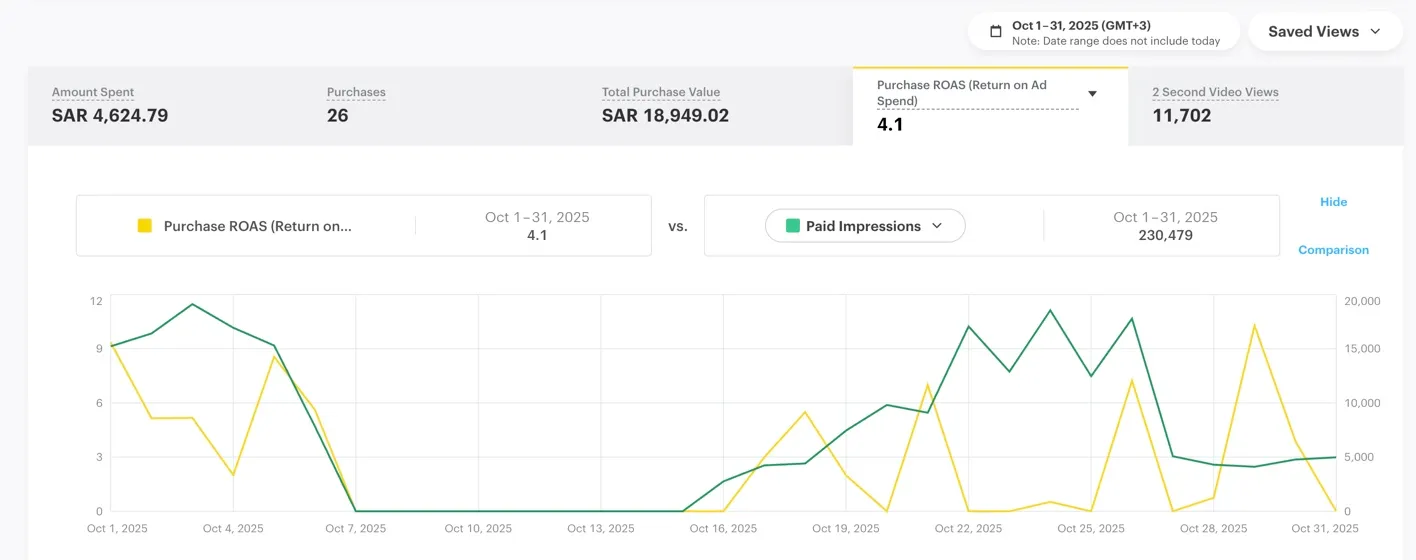Screen dimensions: 1416x560
Task: Click the Oct 13, 2025 axis label
Action: click(600, 529)
